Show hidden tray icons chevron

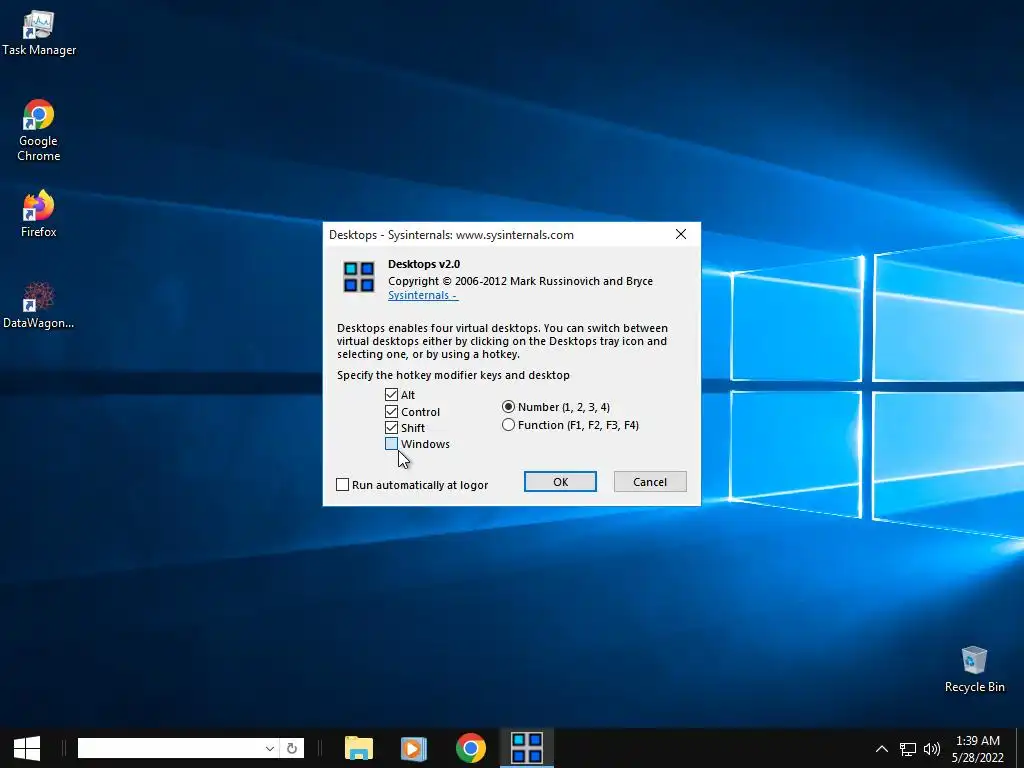point(882,749)
